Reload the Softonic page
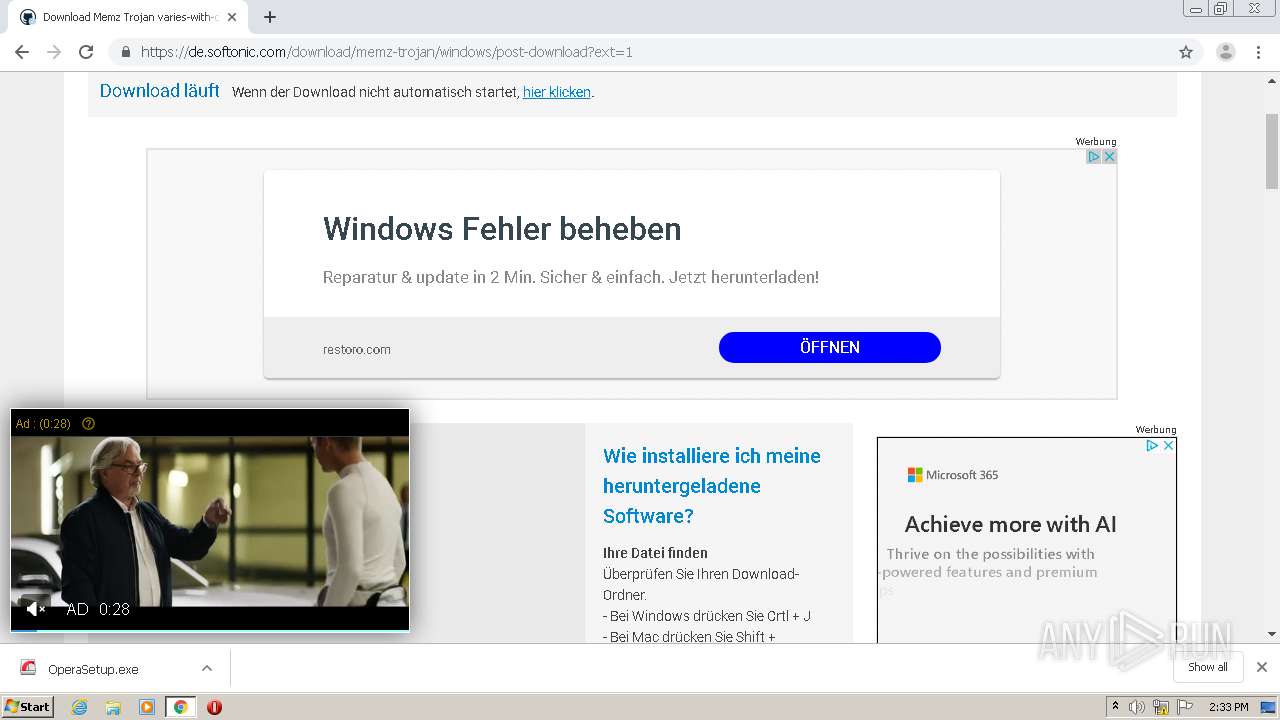 click(x=86, y=52)
